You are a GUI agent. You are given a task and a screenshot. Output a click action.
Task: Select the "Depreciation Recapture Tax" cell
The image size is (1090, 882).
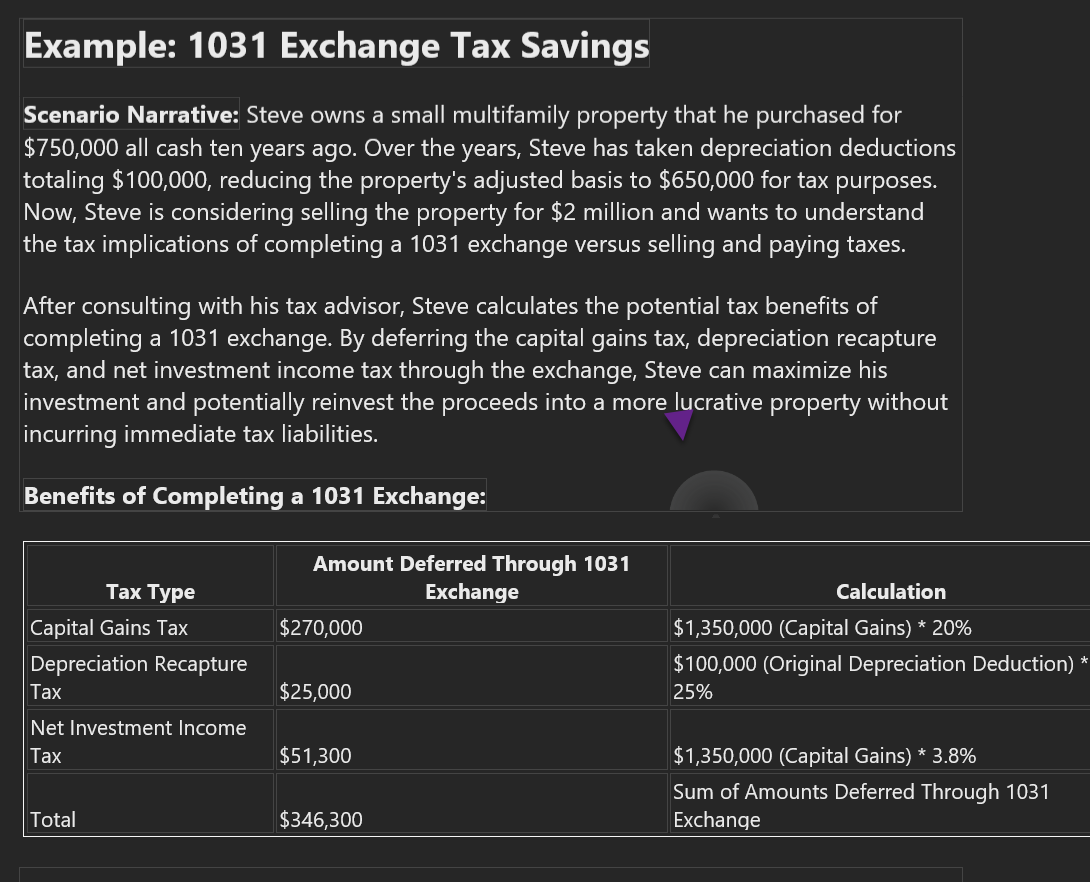(138, 677)
